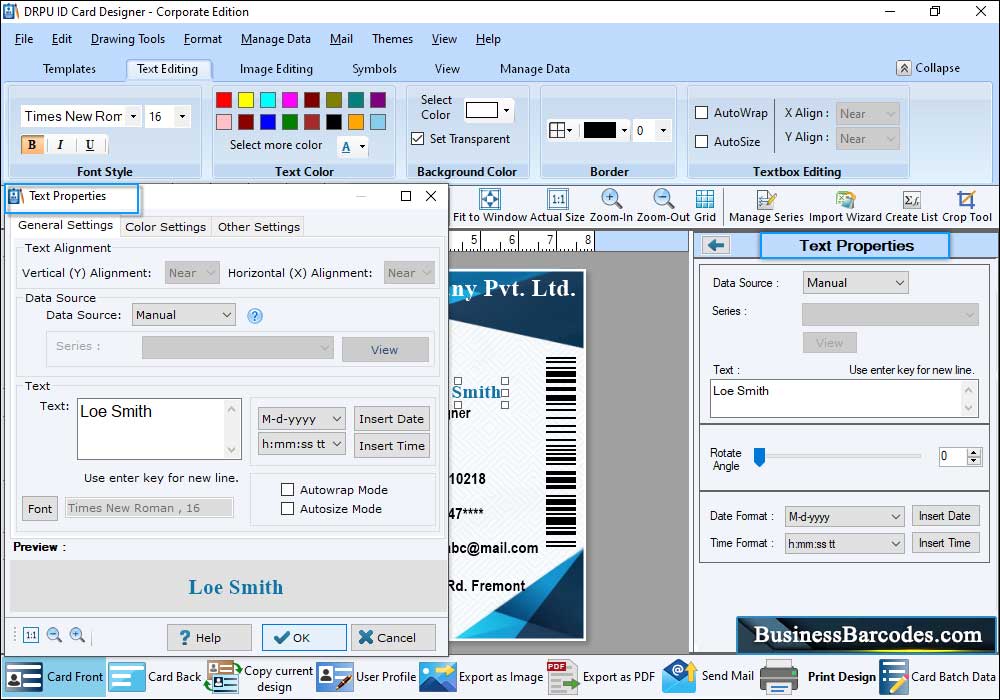Screen dimensions: 1000x700
Task: Open font size dropdown showing 16
Action: pyautogui.click(x=182, y=116)
